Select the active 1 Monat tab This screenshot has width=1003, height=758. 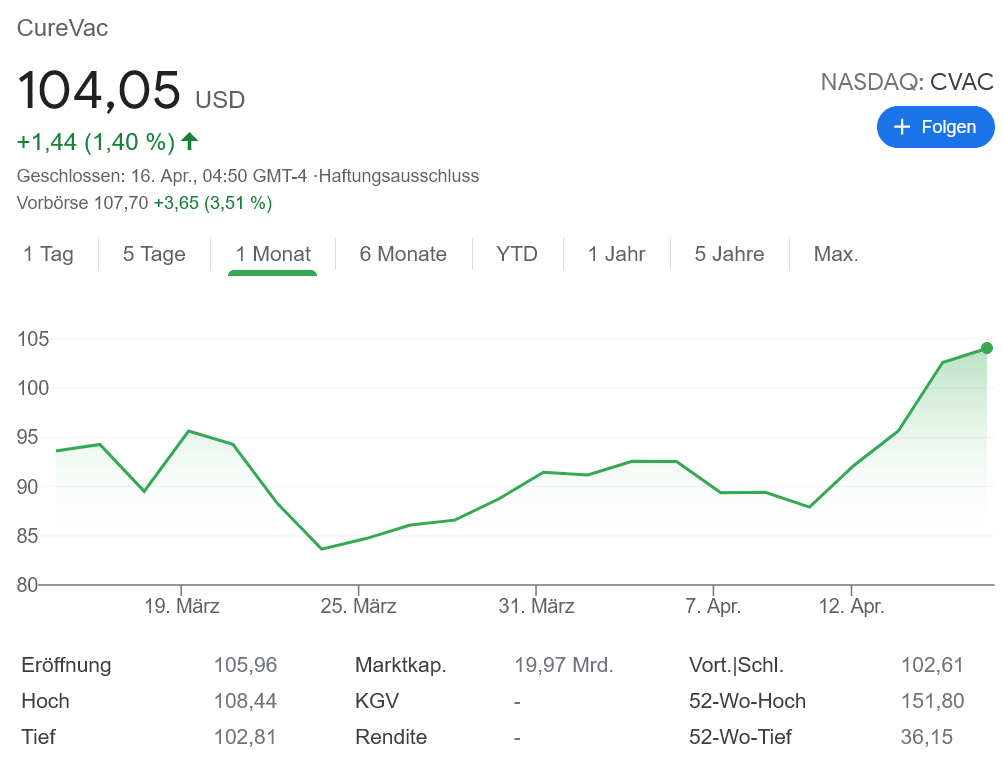[x=273, y=254]
